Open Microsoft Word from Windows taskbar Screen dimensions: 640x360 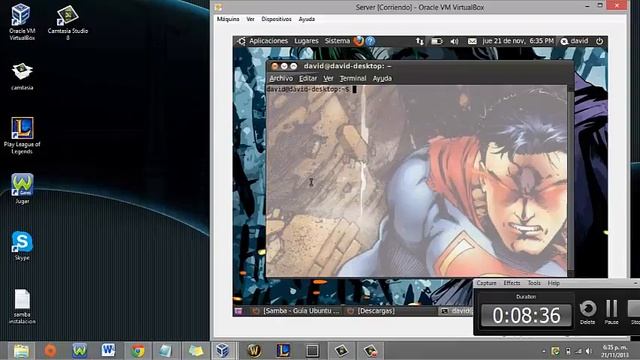pos(109,351)
